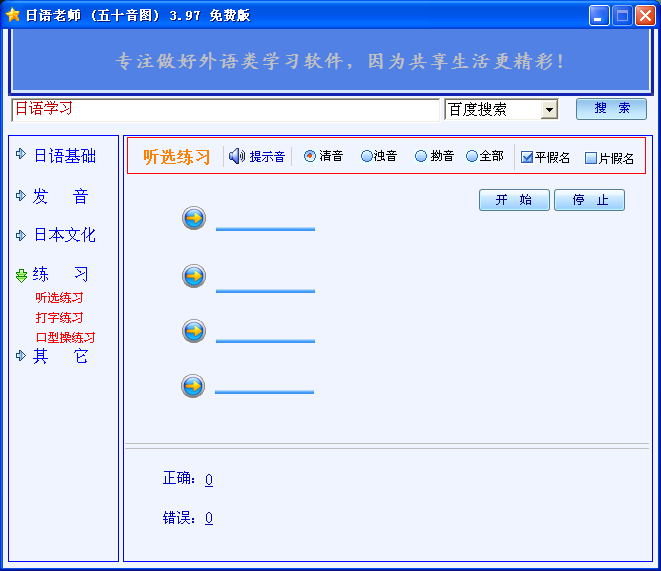Expand the 发音 section arrow

click(x=21, y=196)
